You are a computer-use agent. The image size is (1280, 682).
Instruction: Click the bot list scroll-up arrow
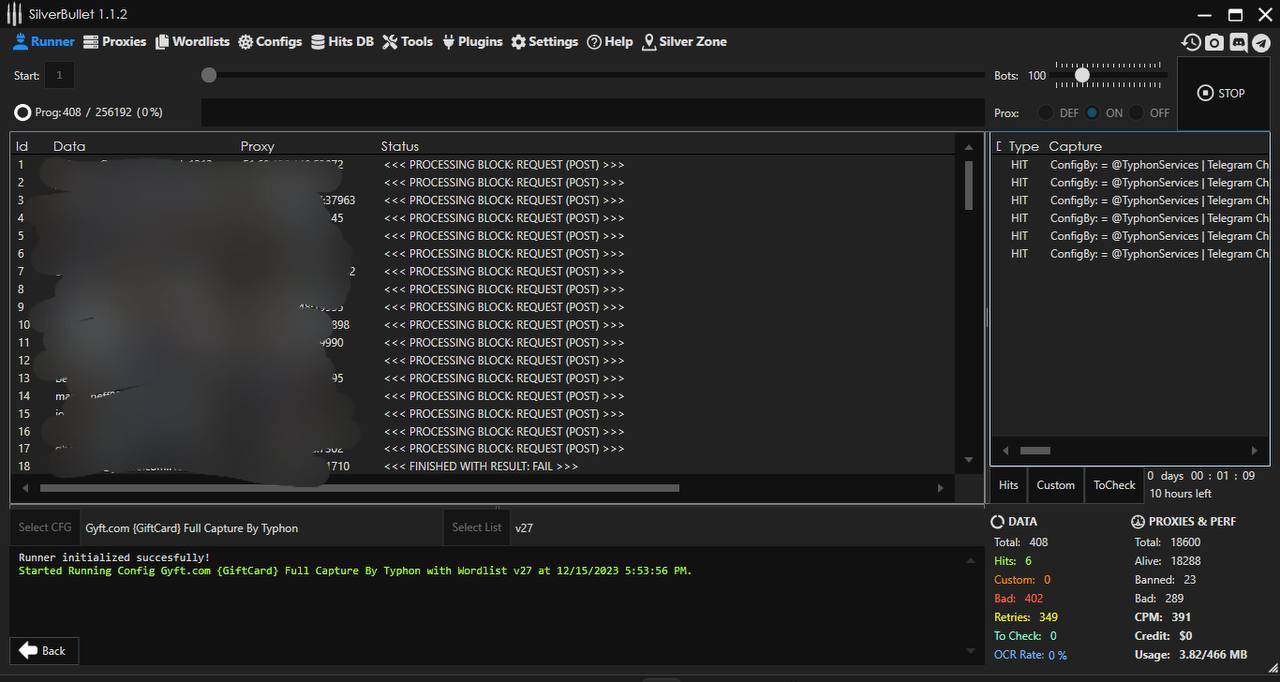click(x=968, y=147)
